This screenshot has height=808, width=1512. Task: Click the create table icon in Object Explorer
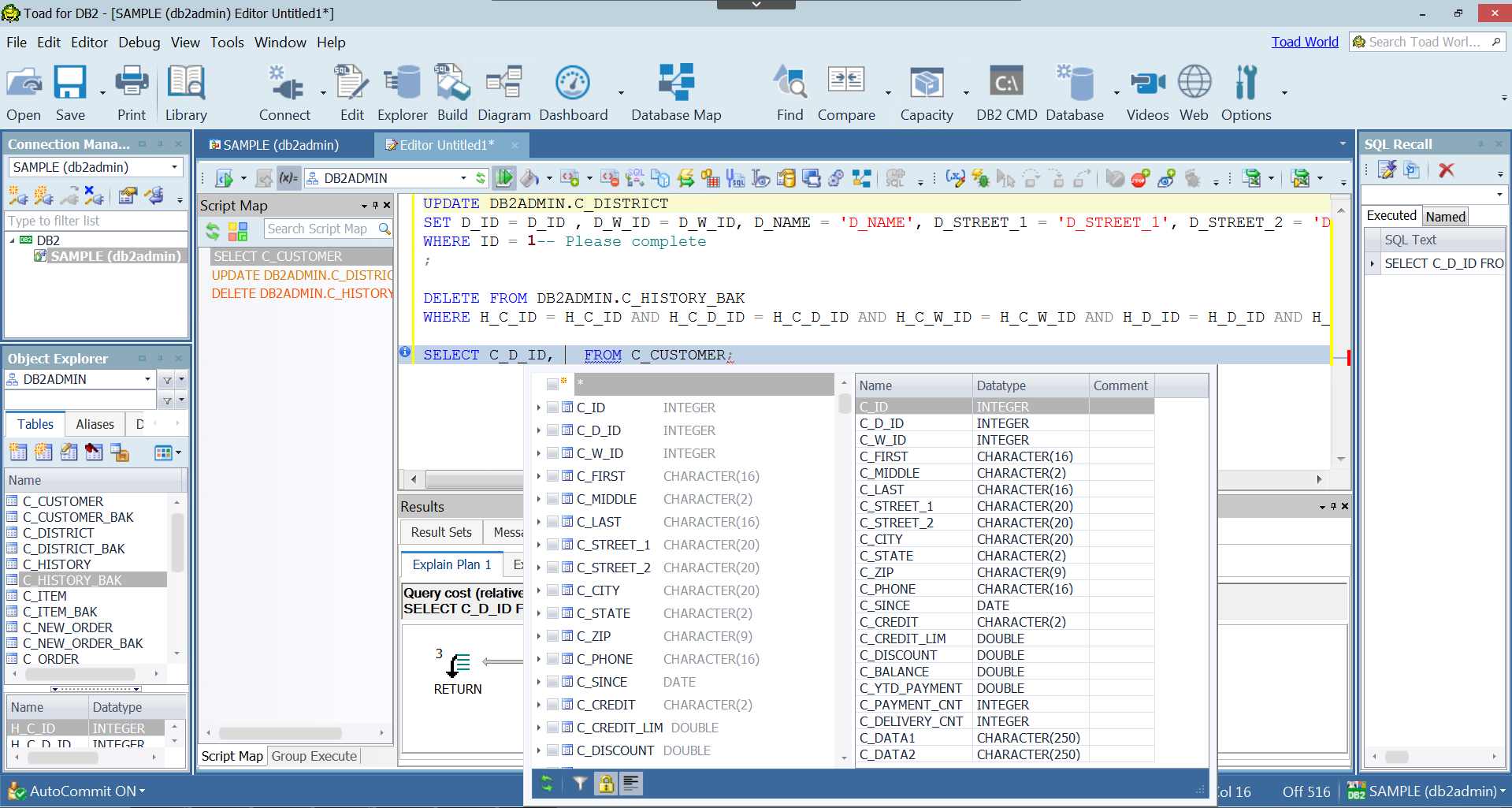point(18,452)
